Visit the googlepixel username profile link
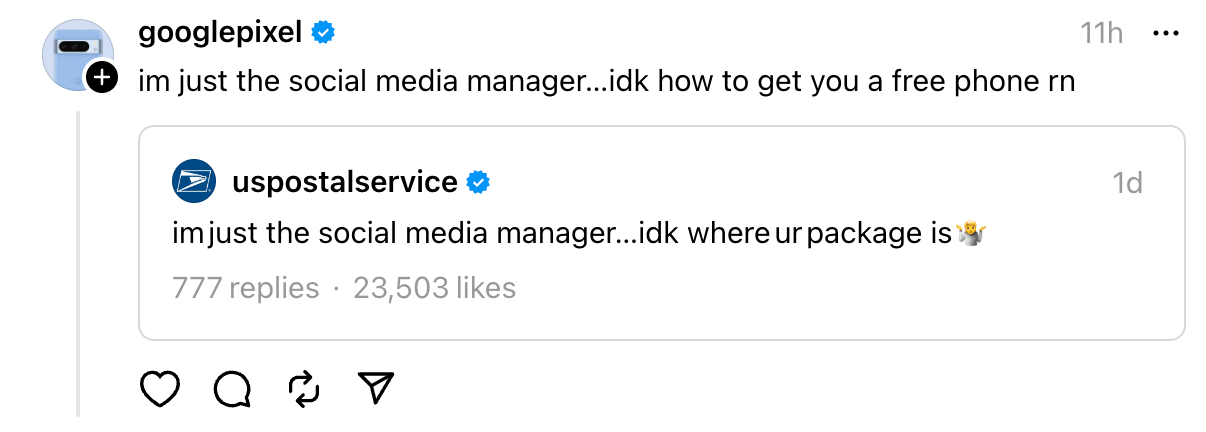Screen dimensions: 1206x432 [219, 33]
